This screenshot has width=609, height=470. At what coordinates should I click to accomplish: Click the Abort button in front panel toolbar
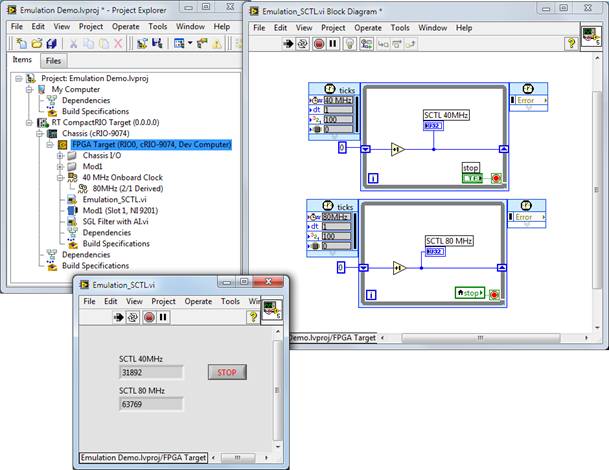point(150,317)
